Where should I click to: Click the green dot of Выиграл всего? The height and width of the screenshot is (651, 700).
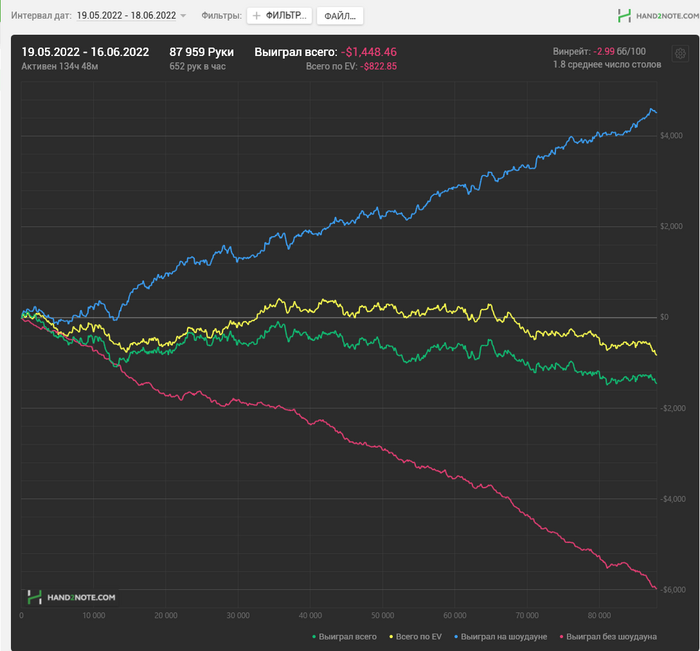pyautogui.click(x=314, y=637)
